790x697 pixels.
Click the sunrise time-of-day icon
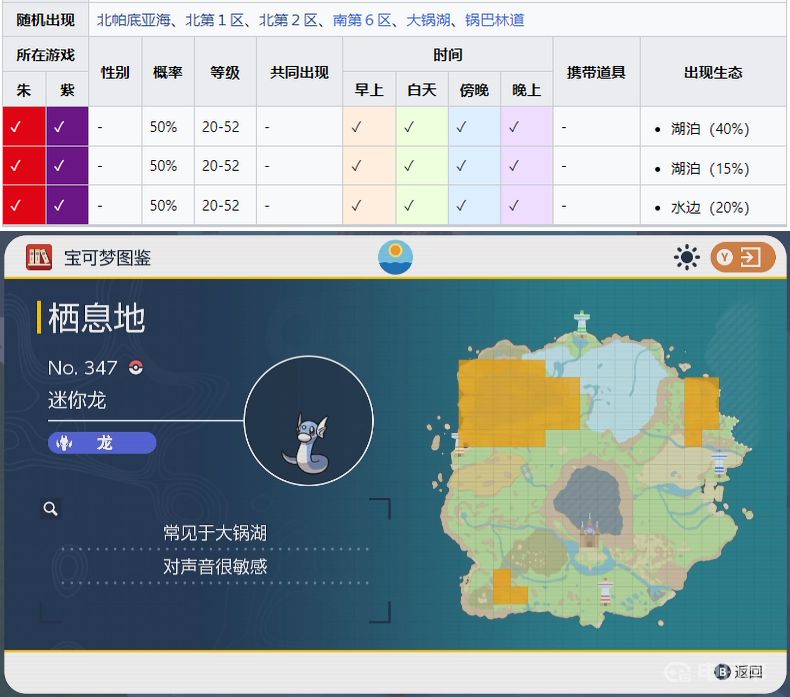click(x=396, y=257)
